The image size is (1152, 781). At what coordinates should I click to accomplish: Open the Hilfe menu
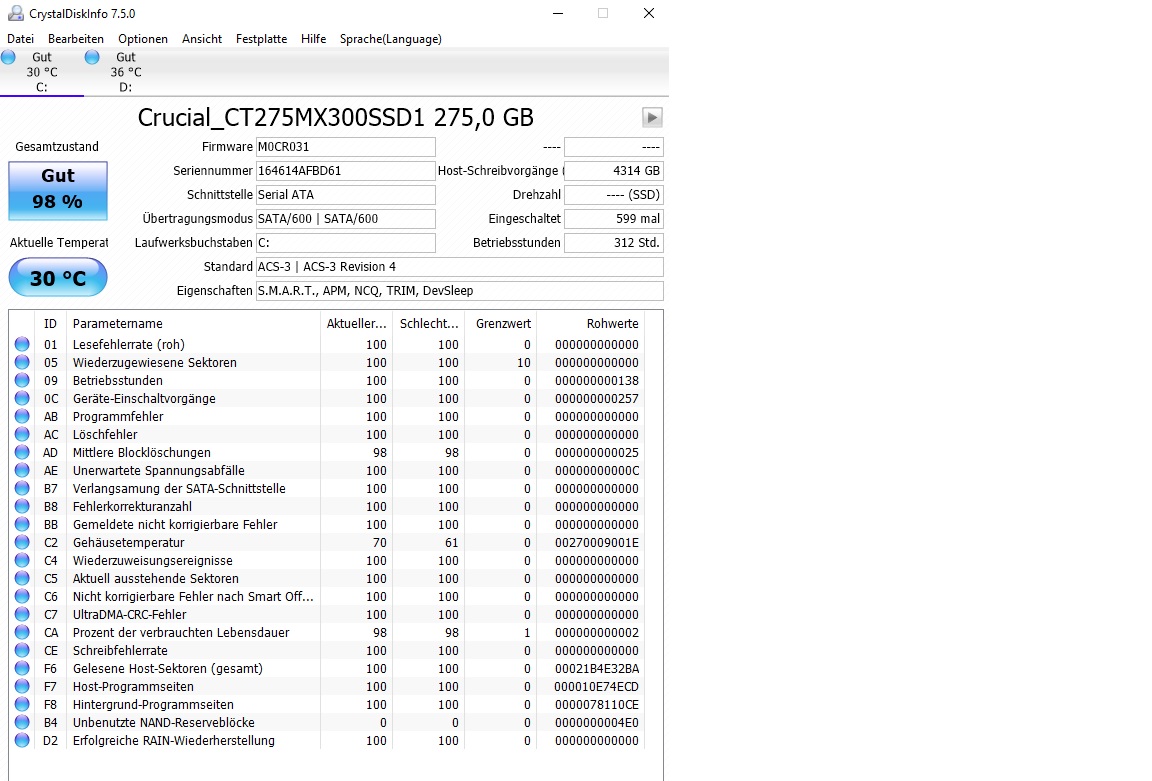313,39
